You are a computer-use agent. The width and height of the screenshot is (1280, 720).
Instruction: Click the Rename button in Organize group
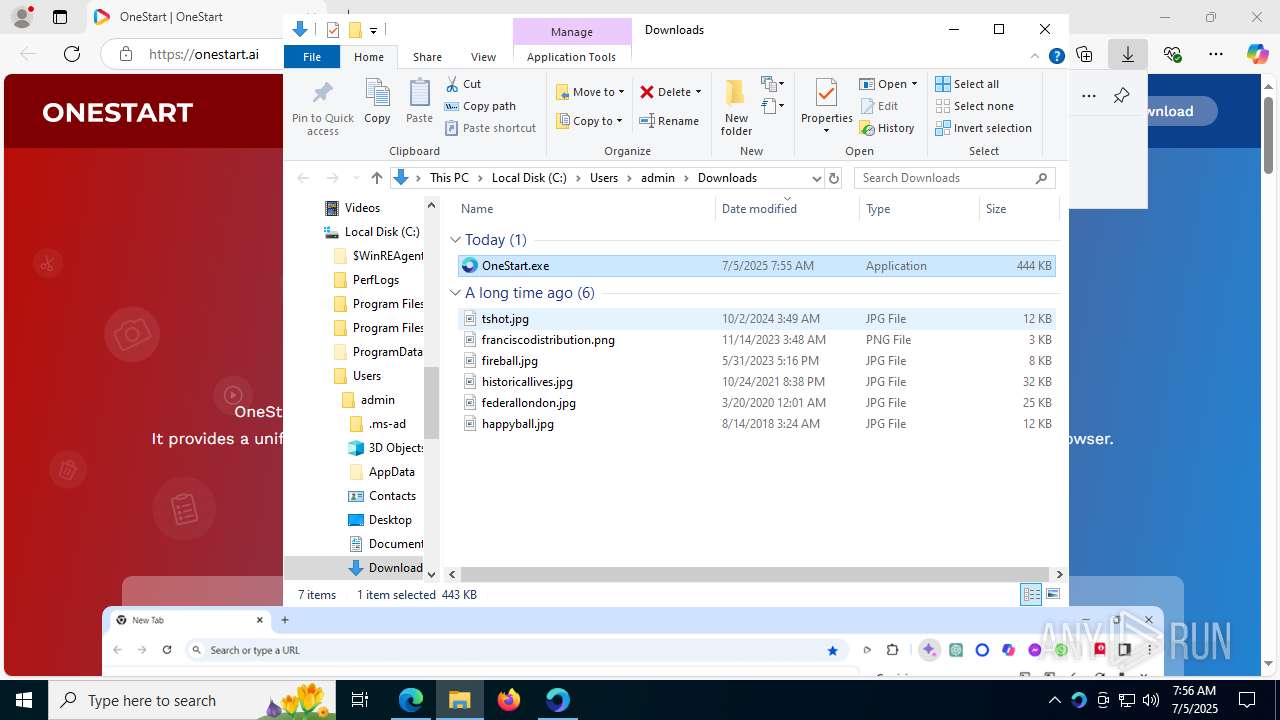pos(669,121)
